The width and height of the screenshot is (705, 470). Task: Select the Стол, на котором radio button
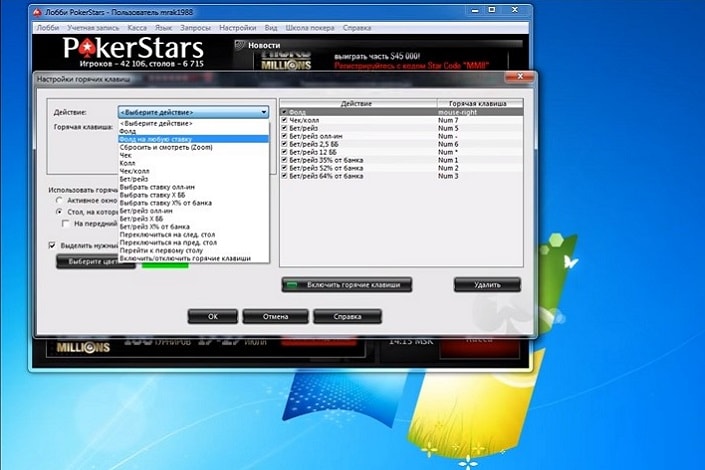59,211
